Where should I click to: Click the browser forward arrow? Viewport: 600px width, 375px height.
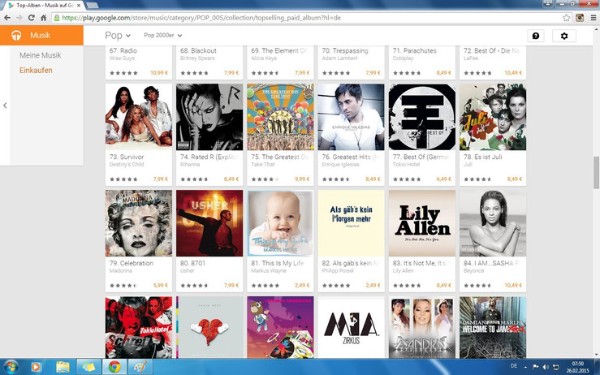click(x=19, y=18)
